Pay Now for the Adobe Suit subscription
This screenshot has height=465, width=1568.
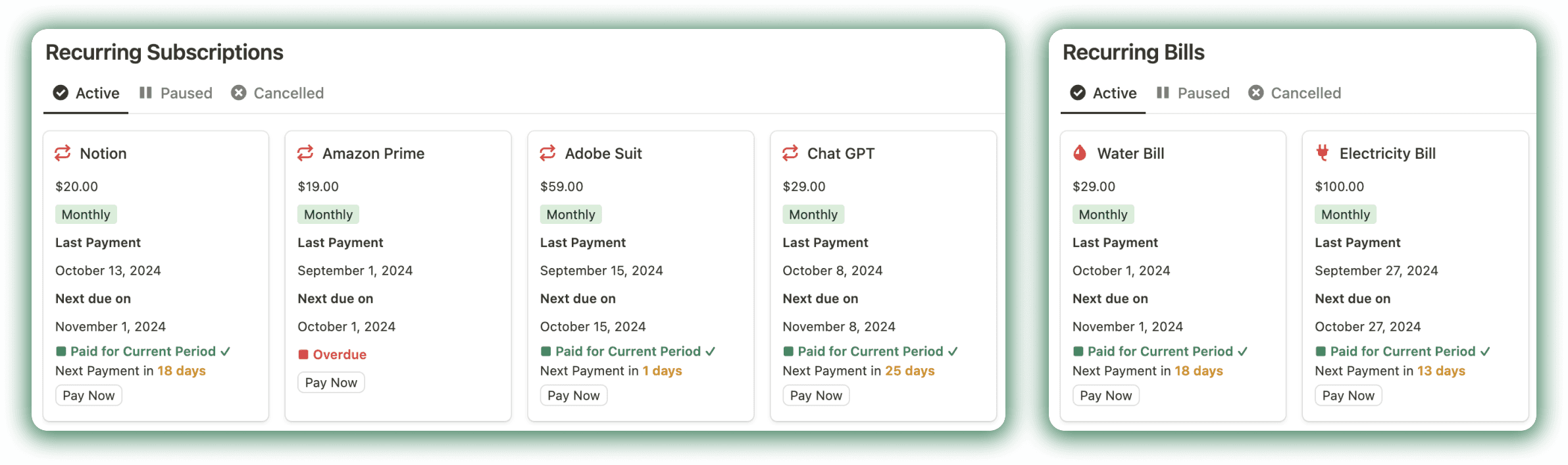click(574, 395)
